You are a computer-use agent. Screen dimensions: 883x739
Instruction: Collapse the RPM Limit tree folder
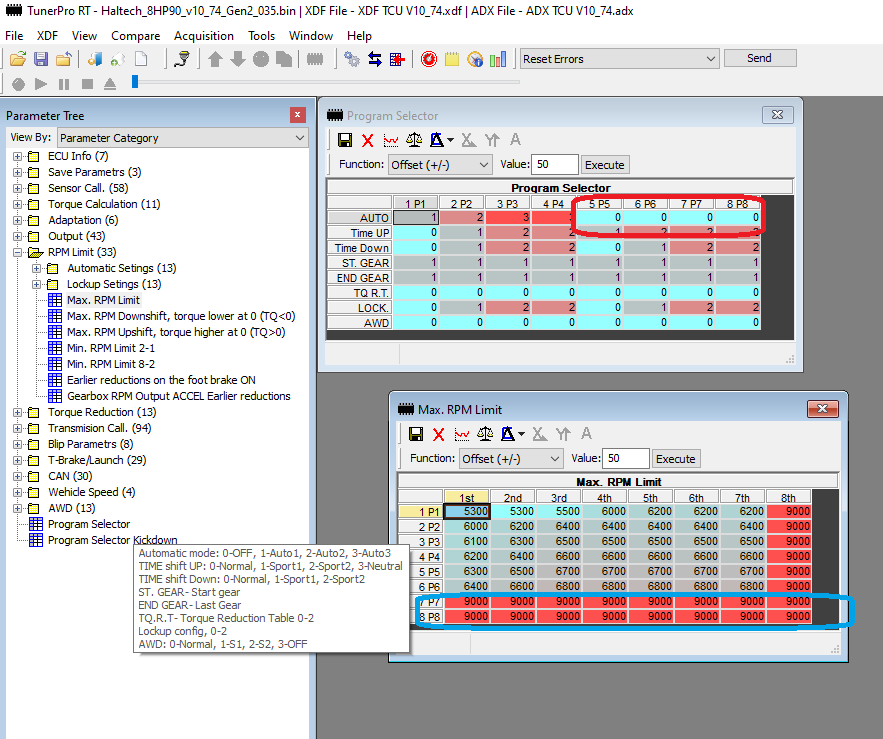(17, 252)
